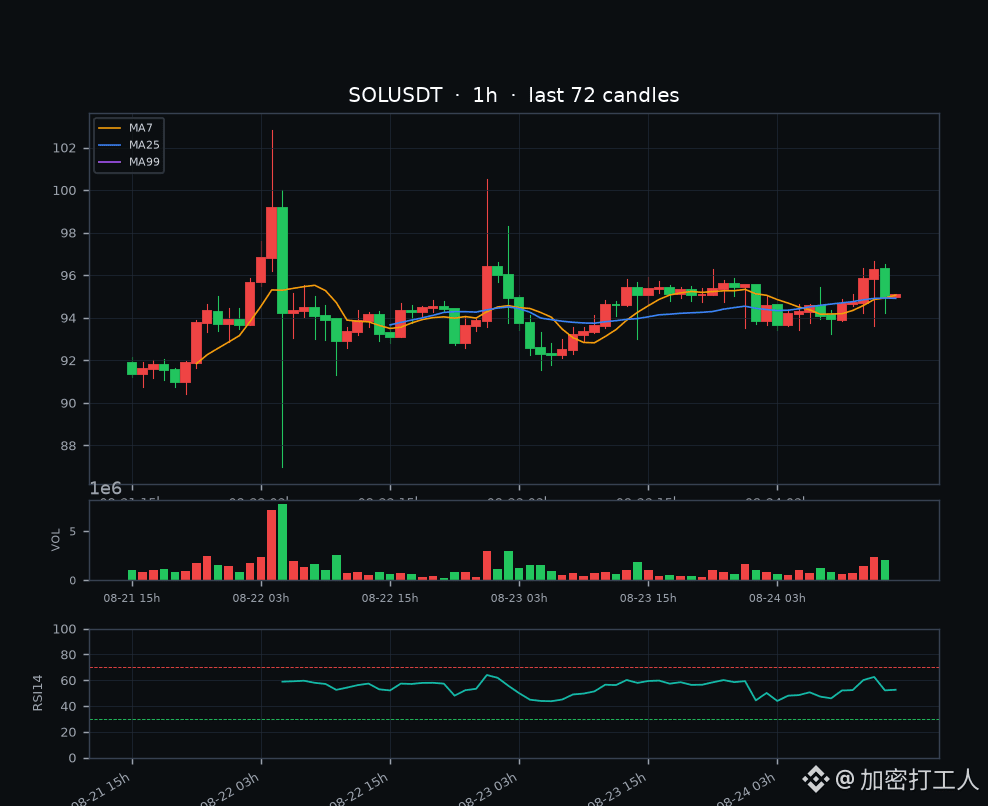Click the purple MA99 legend line swatch
Screen dimensions: 988x806
[110, 162]
